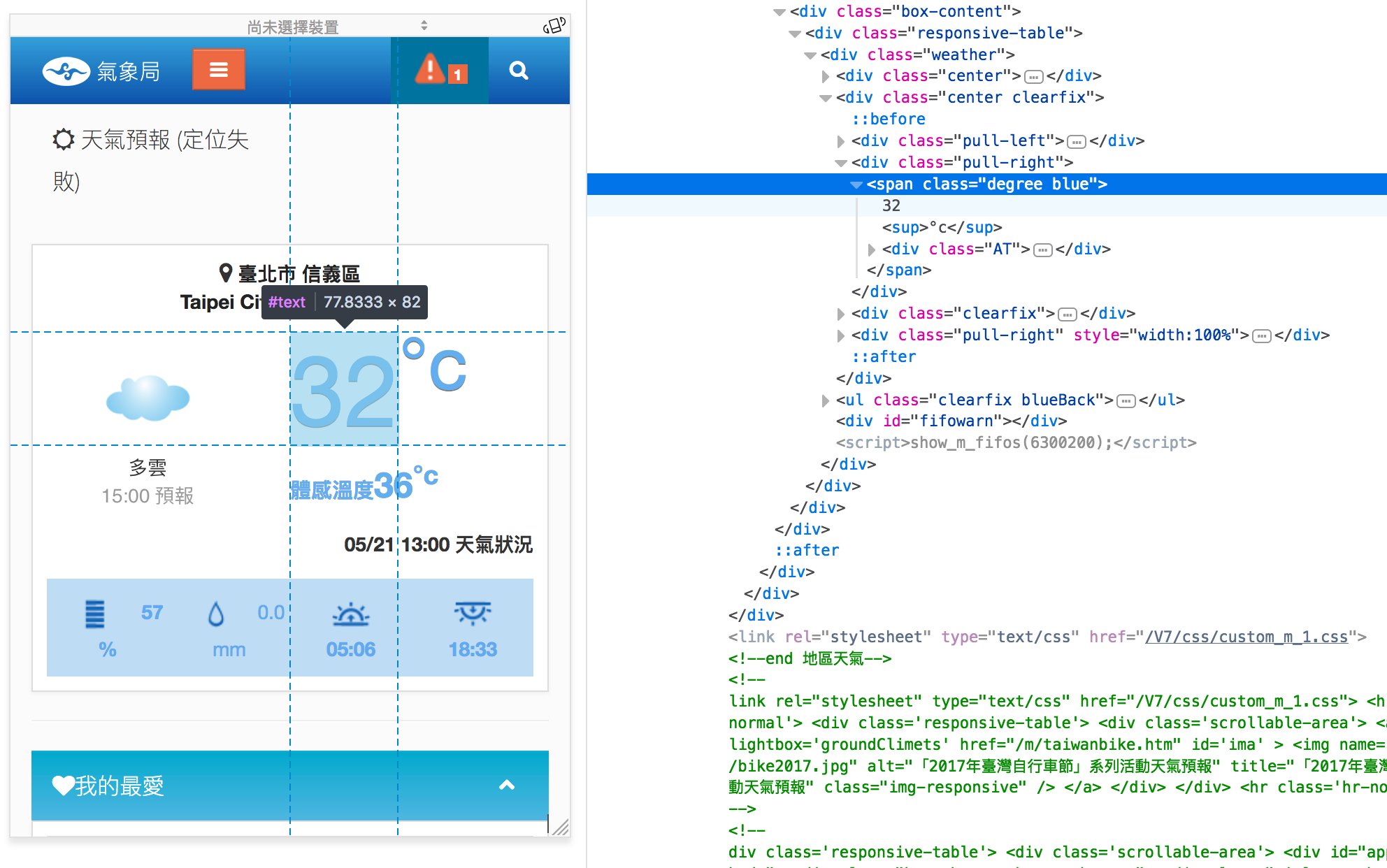
Task: Collapse the weather div node
Action: [x=810, y=55]
